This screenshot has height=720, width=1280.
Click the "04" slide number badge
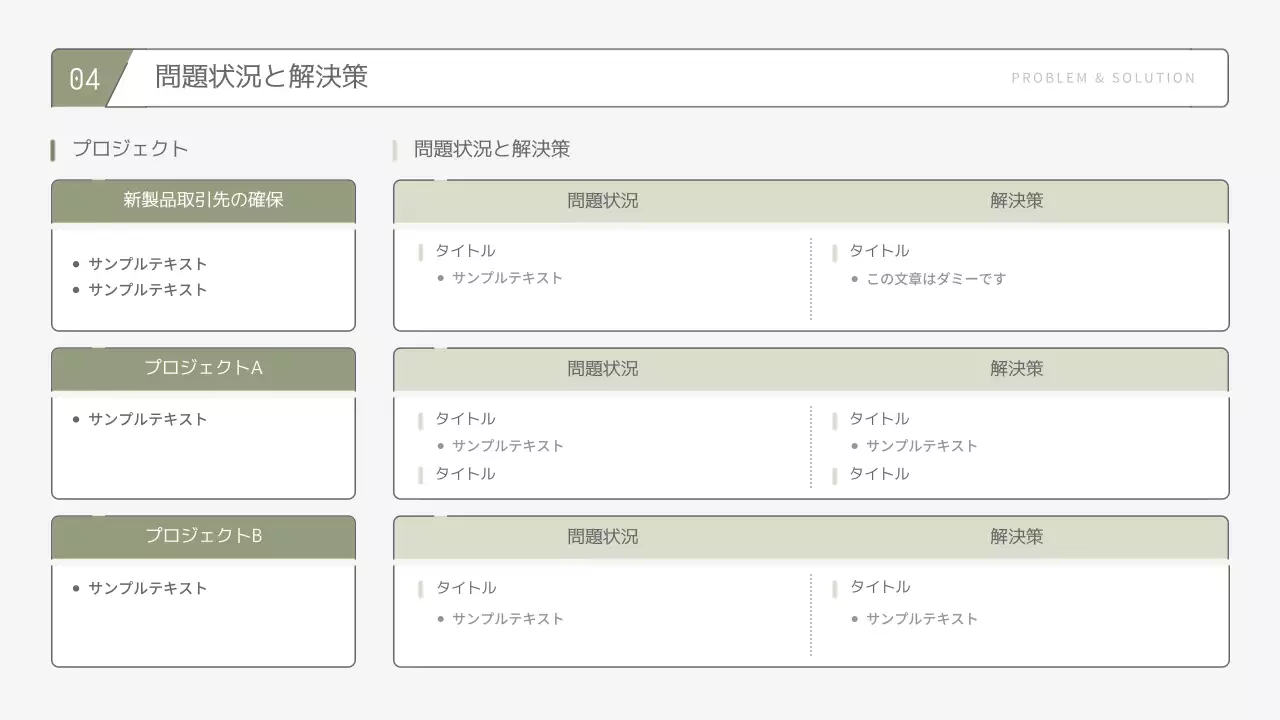click(x=84, y=77)
